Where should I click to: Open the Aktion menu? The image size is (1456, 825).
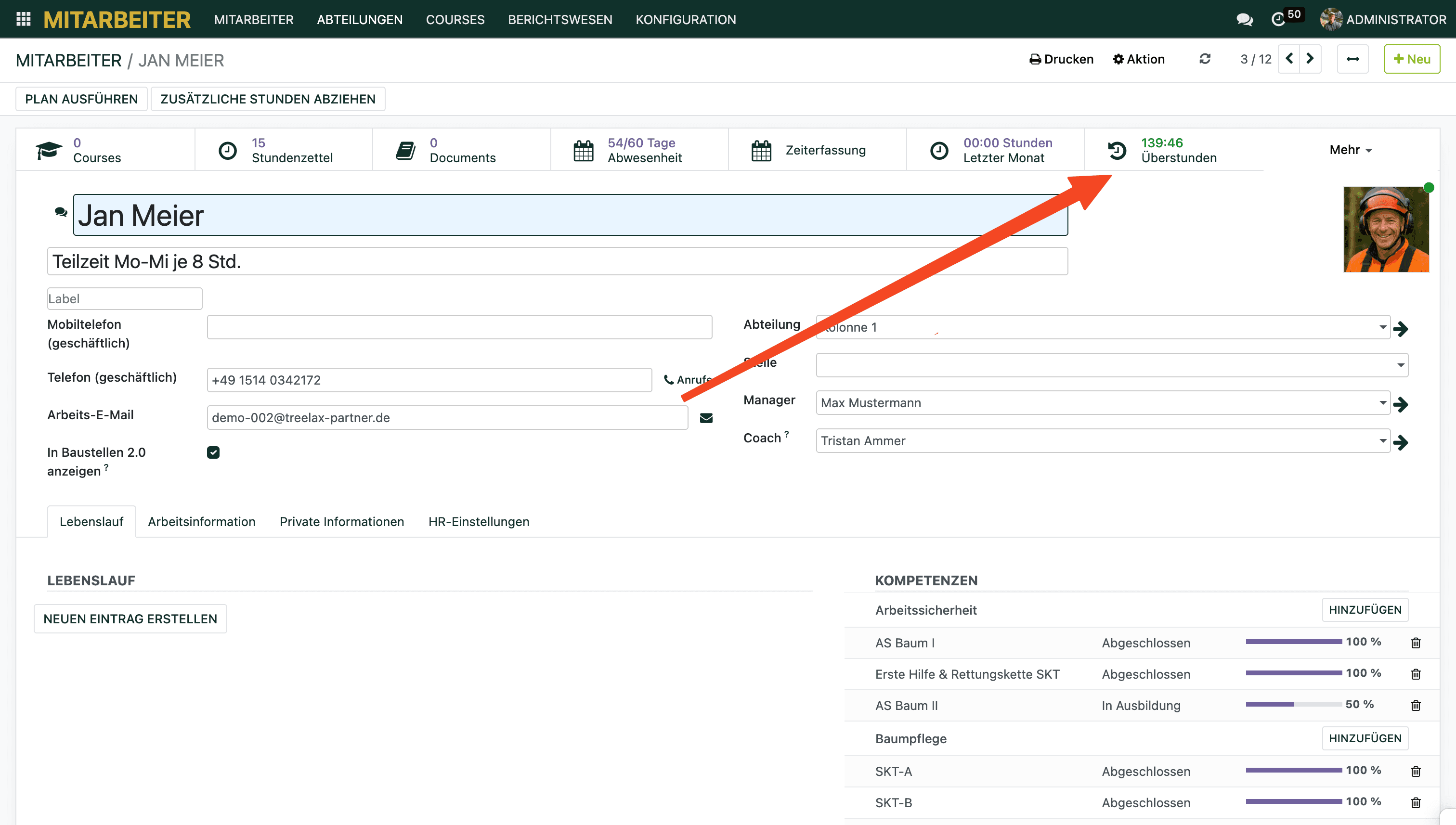(1139, 59)
